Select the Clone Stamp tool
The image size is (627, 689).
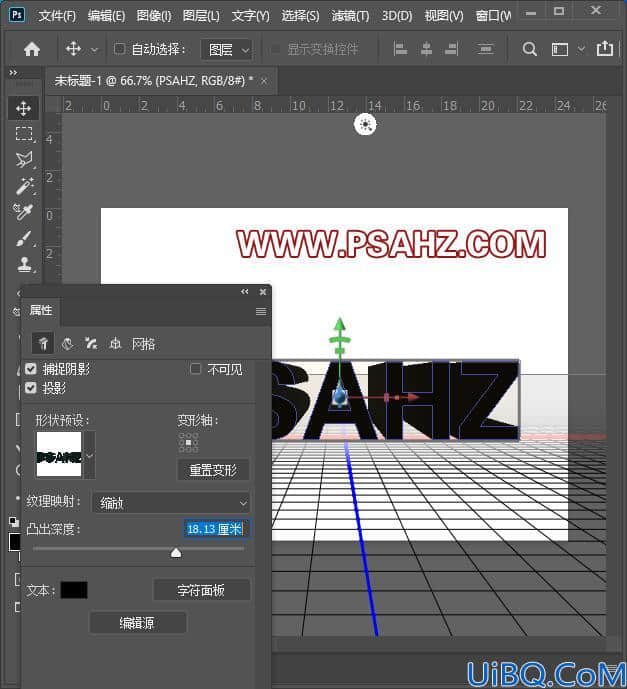(x=24, y=265)
